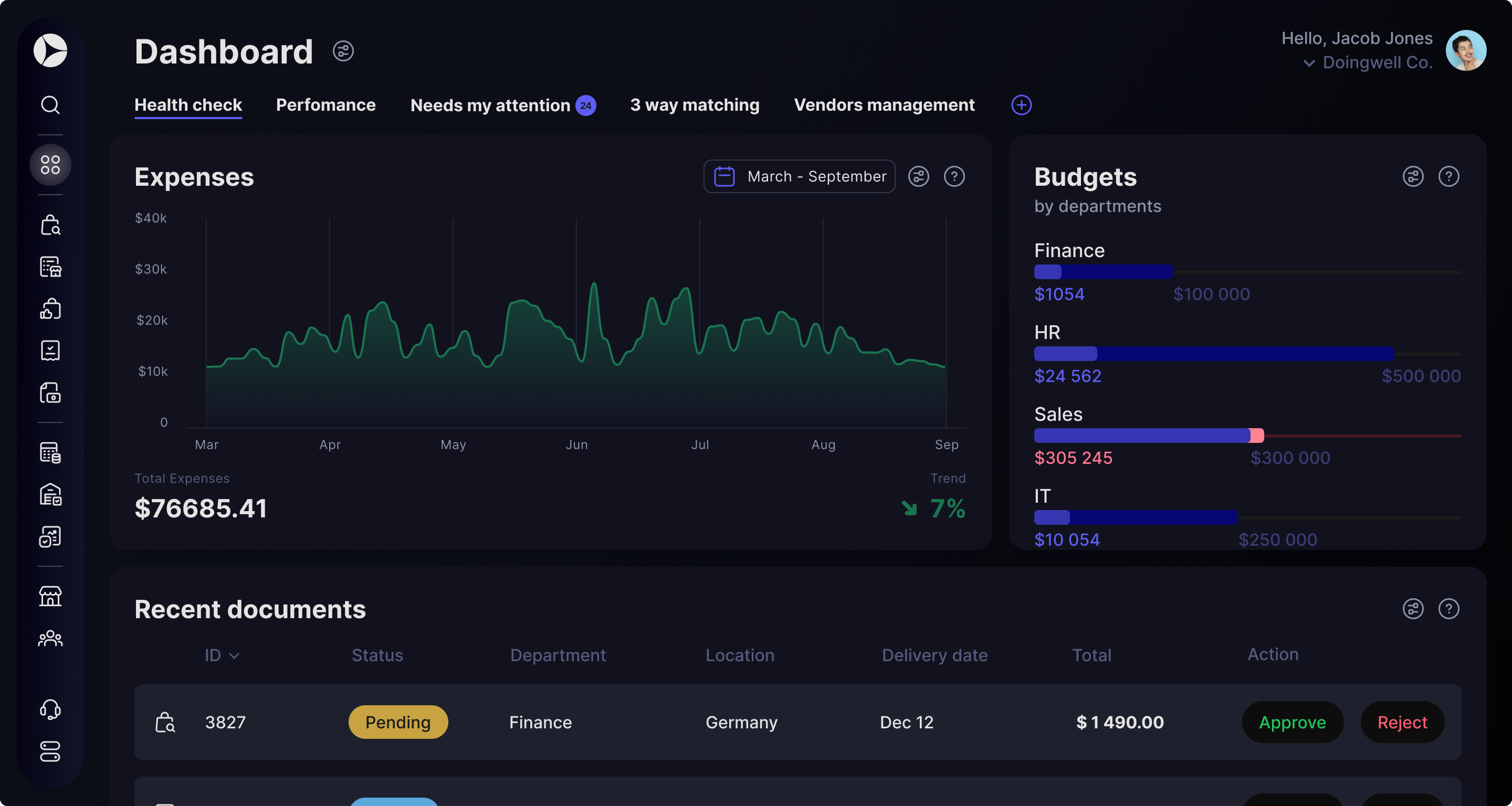The height and width of the screenshot is (806, 1512).
Task: Open the dashboard grid icon in sidebar
Action: coord(50,165)
